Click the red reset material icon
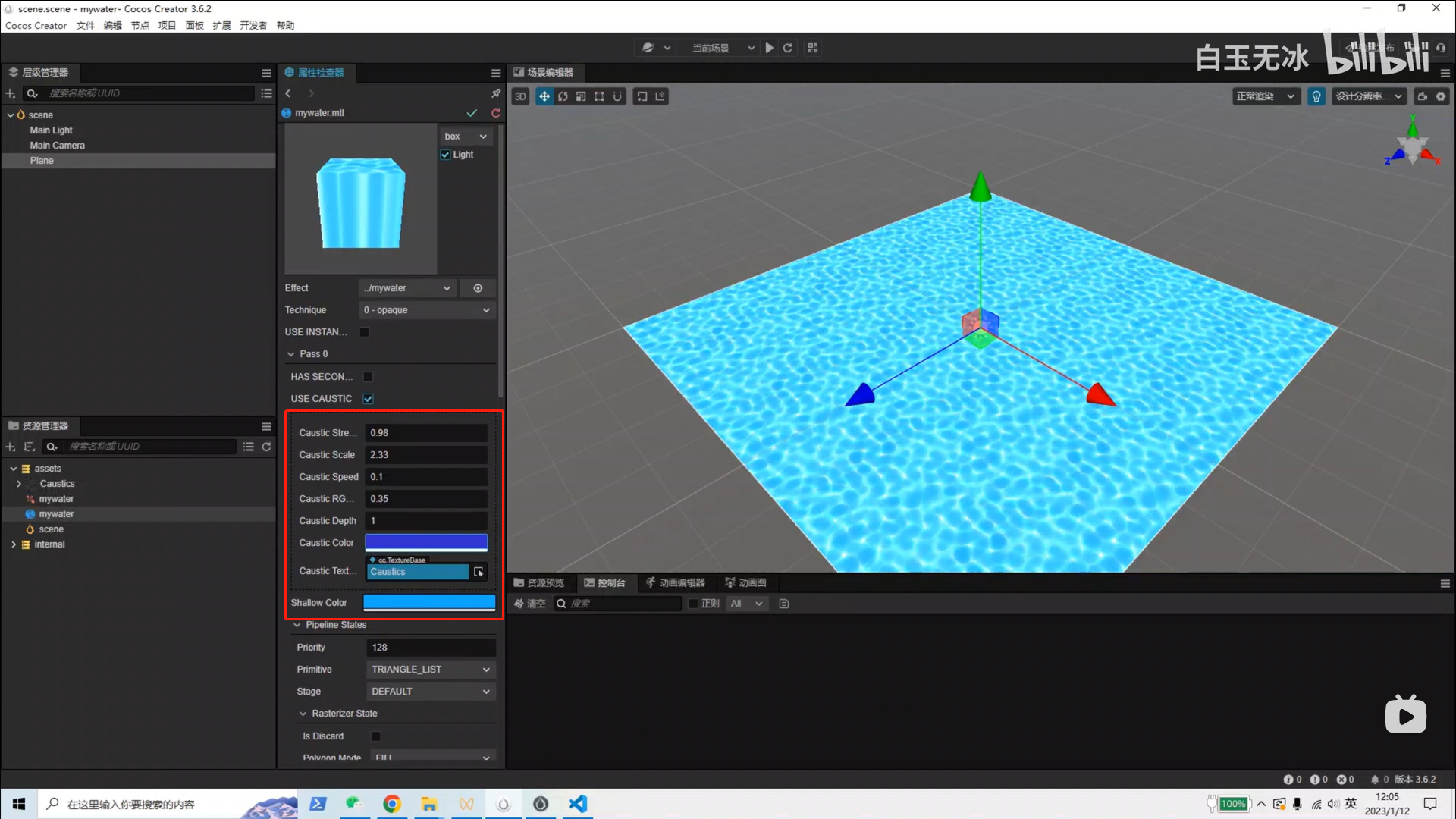Image resolution: width=1456 pixels, height=819 pixels. [496, 113]
